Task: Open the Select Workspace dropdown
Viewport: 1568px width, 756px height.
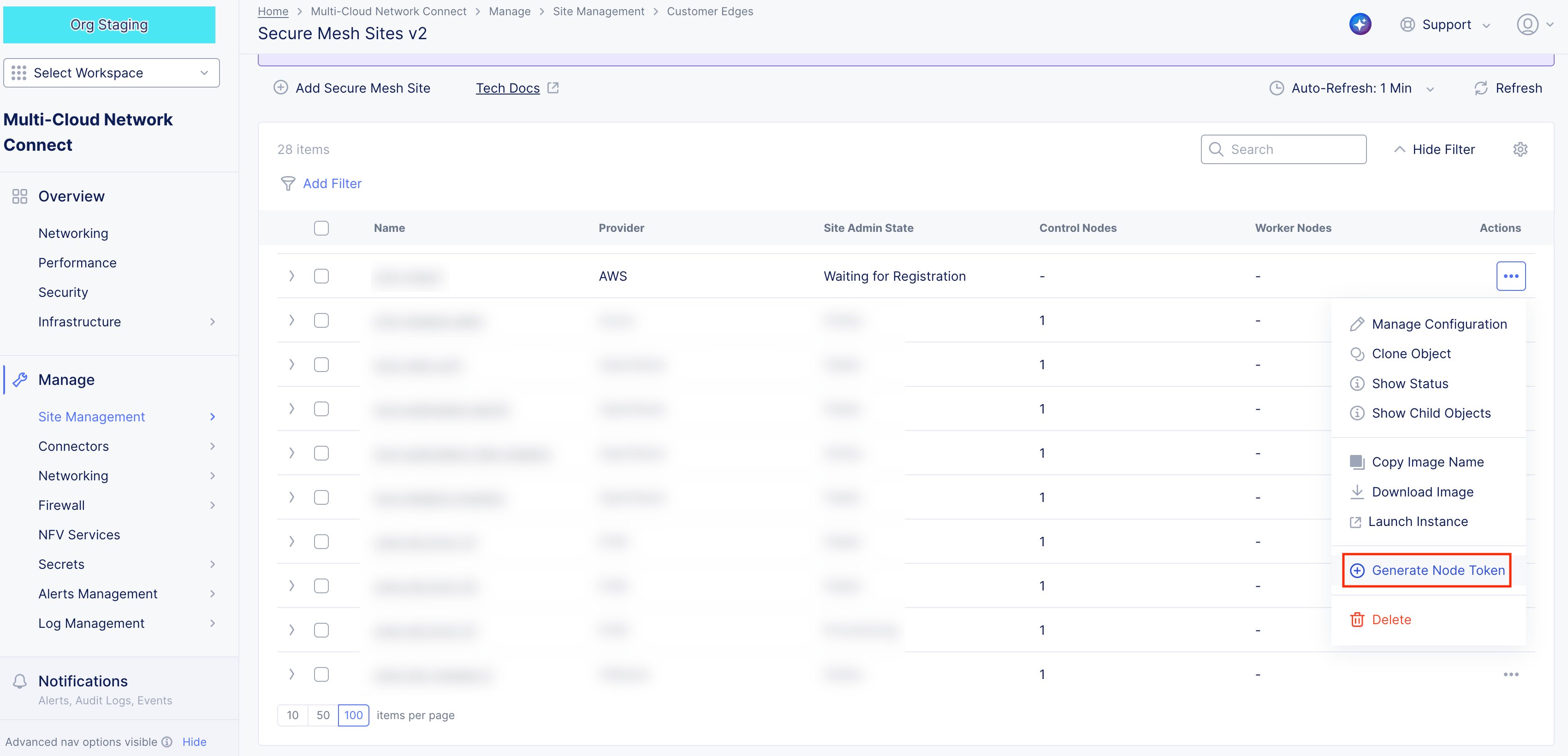Action: pos(112,73)
